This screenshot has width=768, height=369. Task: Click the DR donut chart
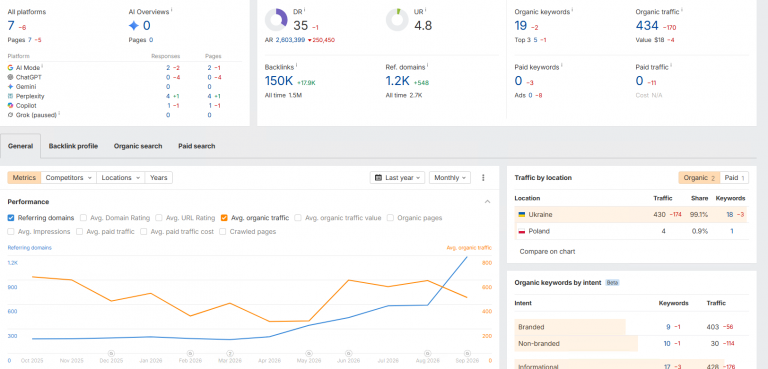pyautogui.click(x=276, y=20)
